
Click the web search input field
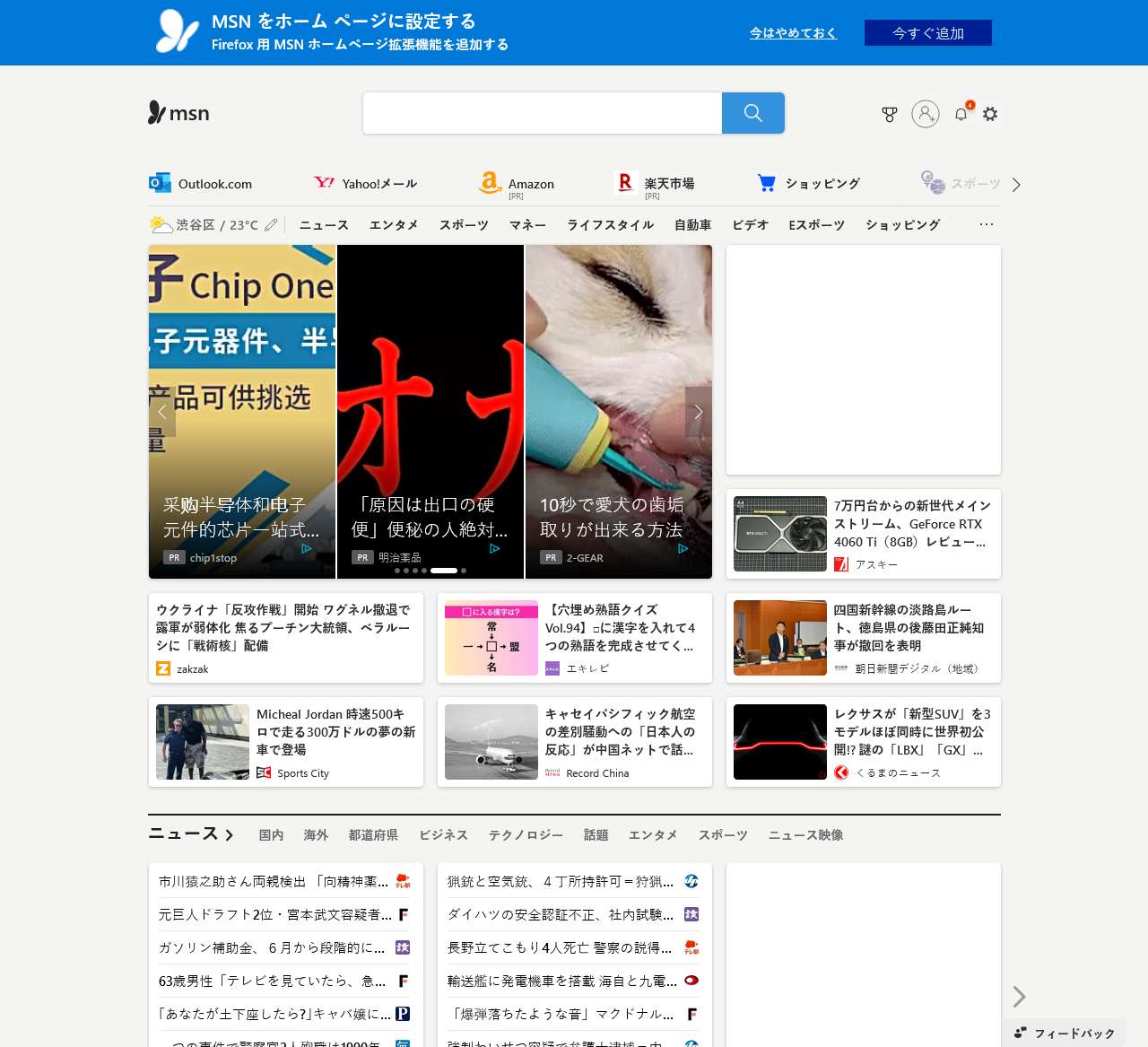point(543,113)
